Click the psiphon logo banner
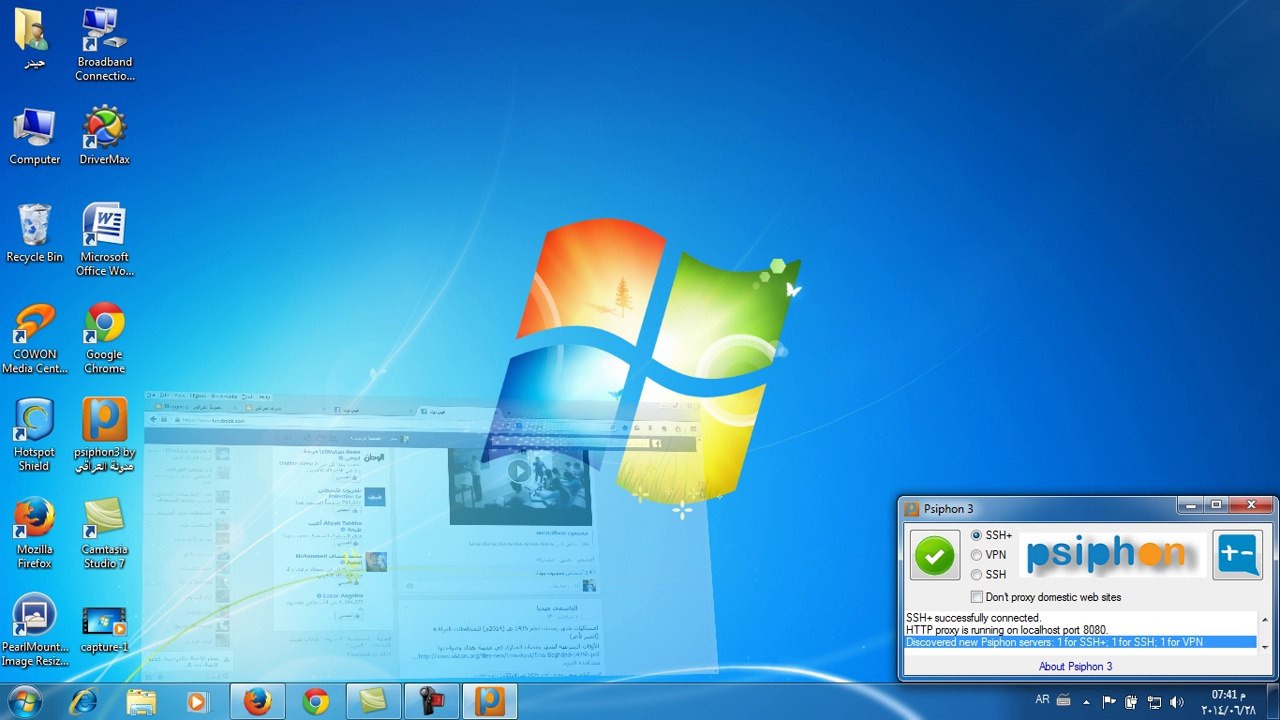This screenshot has width=1280, height=720. 1112,554
